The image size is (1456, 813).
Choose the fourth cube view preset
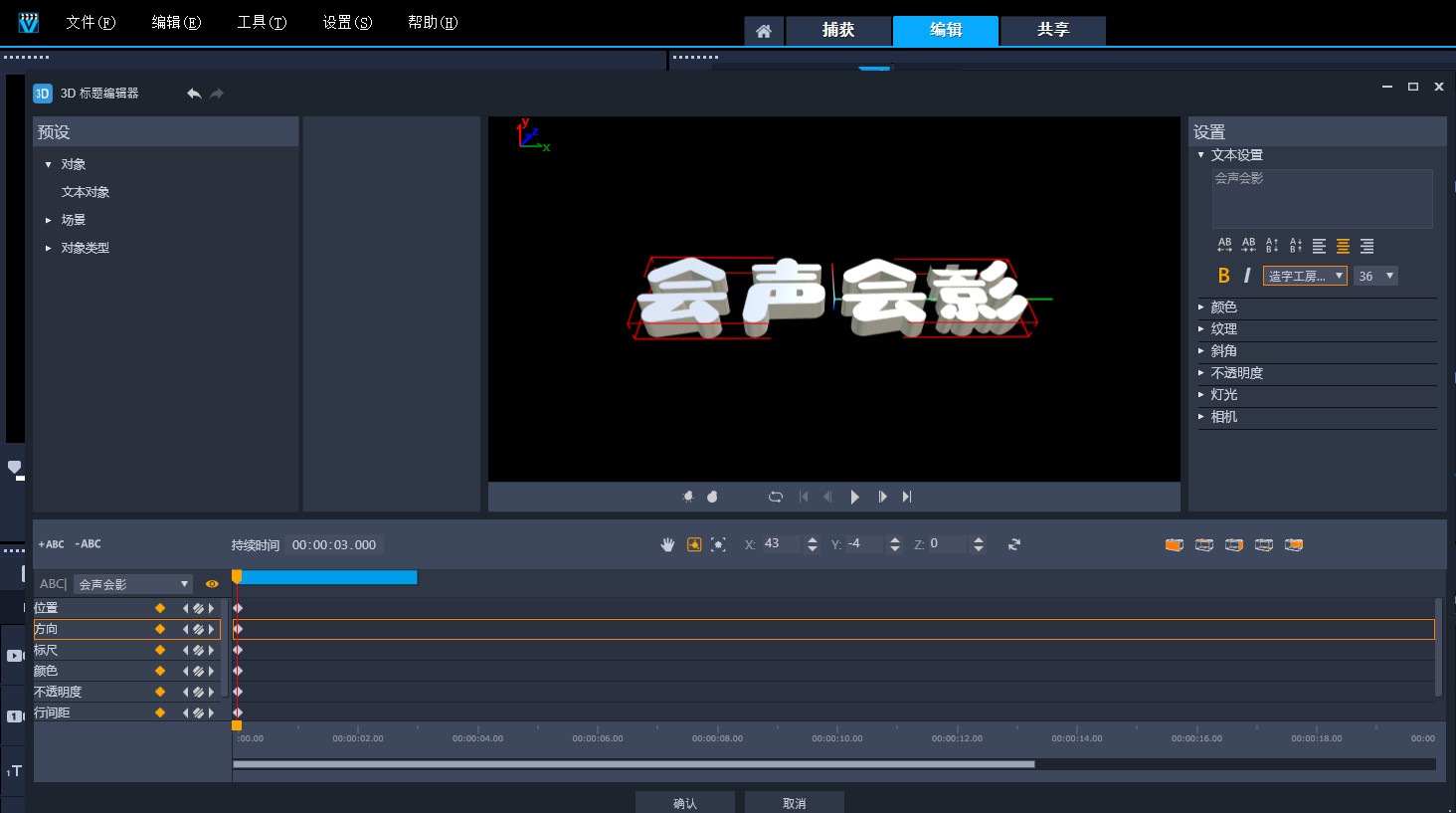1264,545
